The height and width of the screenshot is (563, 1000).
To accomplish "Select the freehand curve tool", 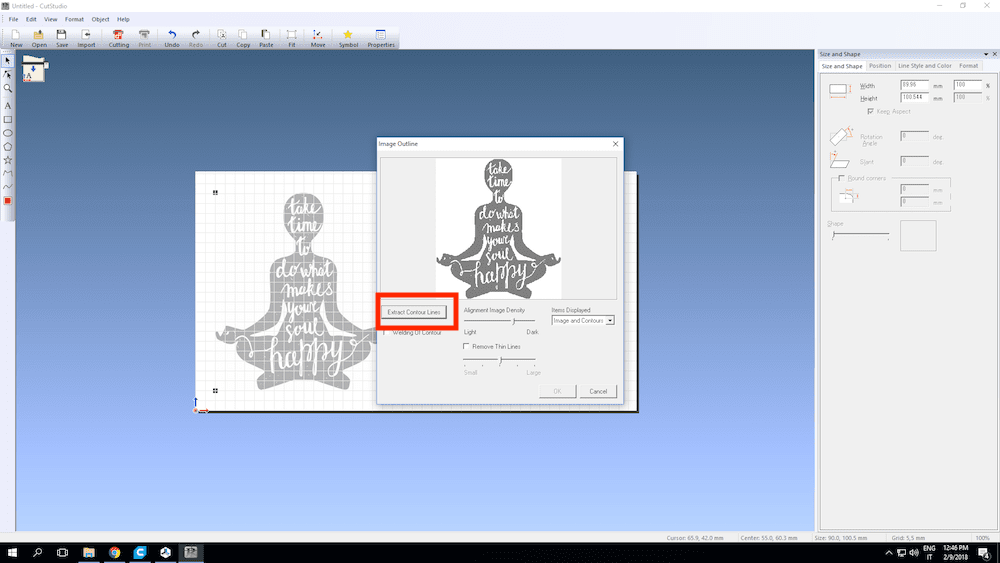I will [8, 187].
